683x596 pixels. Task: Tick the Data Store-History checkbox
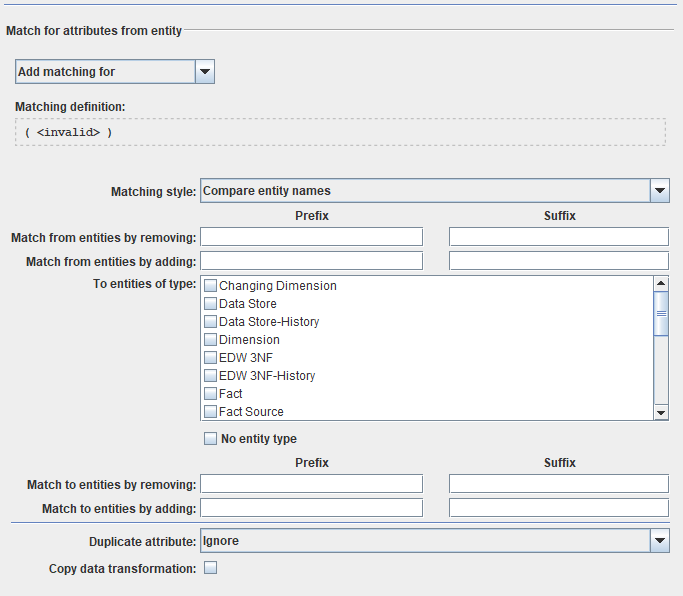(211, 322)
